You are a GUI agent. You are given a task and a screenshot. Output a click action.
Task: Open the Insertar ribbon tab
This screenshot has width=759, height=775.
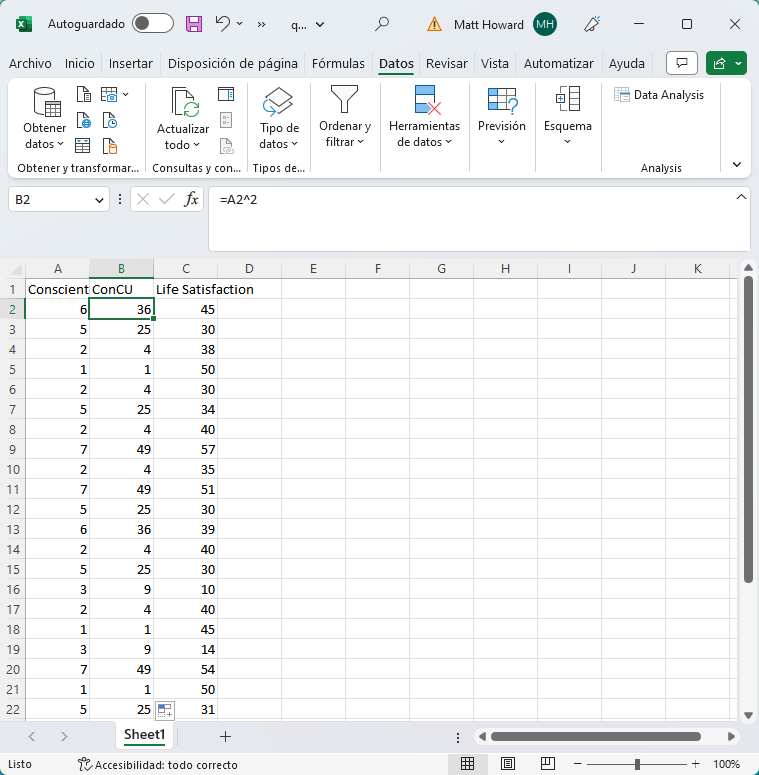point(131,63)
